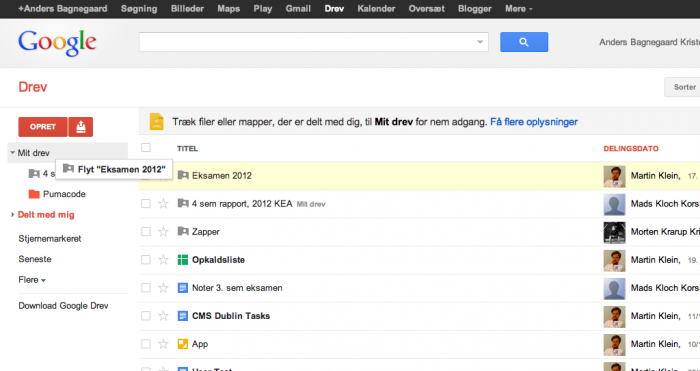
Task: Select Drev in the top bar
Action: (334, 8)
